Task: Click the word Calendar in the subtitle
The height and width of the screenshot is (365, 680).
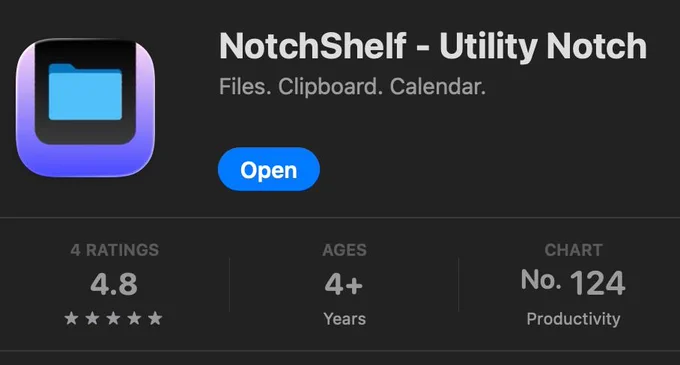Action: tap(438, 86)
